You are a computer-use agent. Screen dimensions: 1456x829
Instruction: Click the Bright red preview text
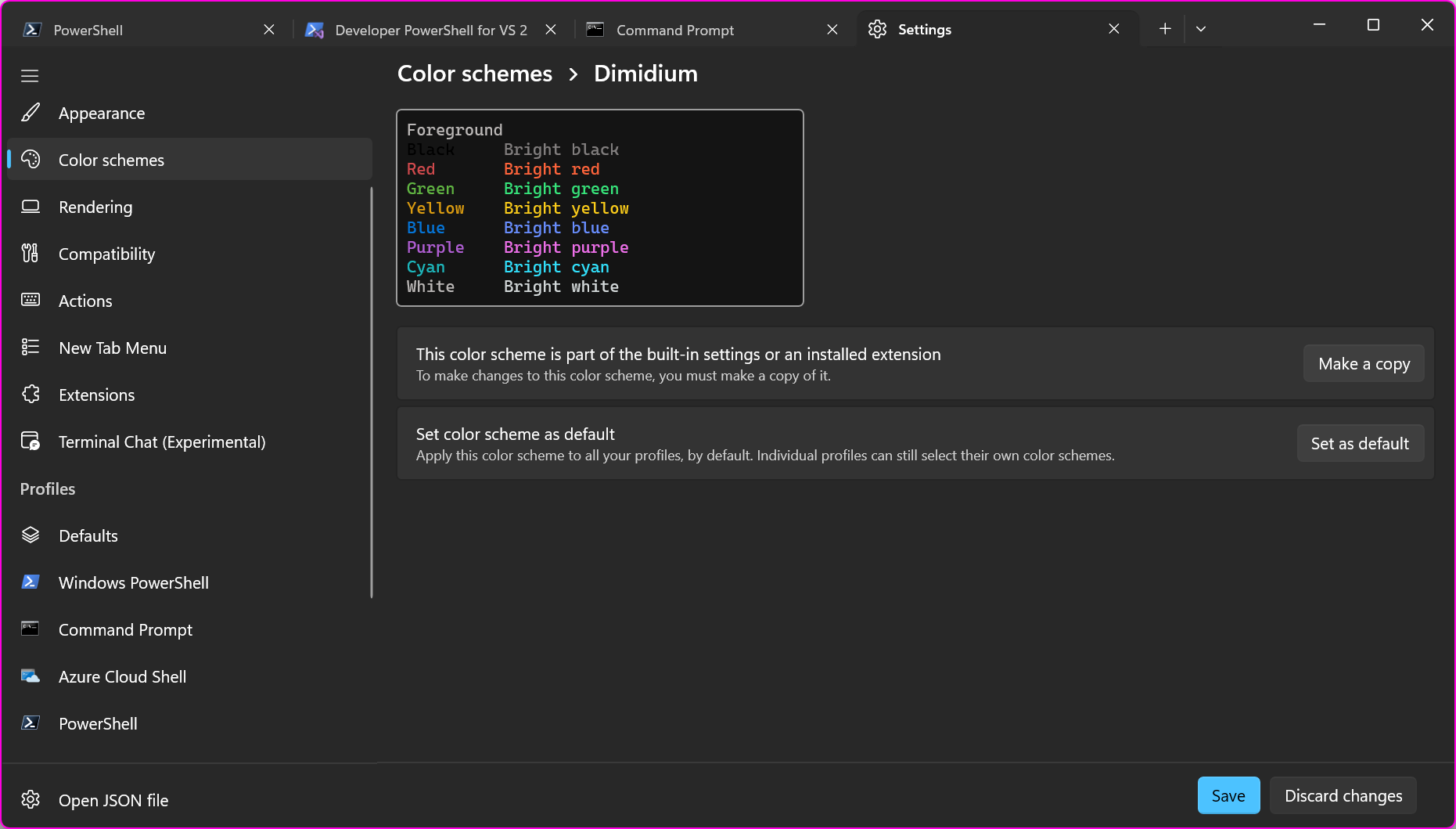(552, 169)
